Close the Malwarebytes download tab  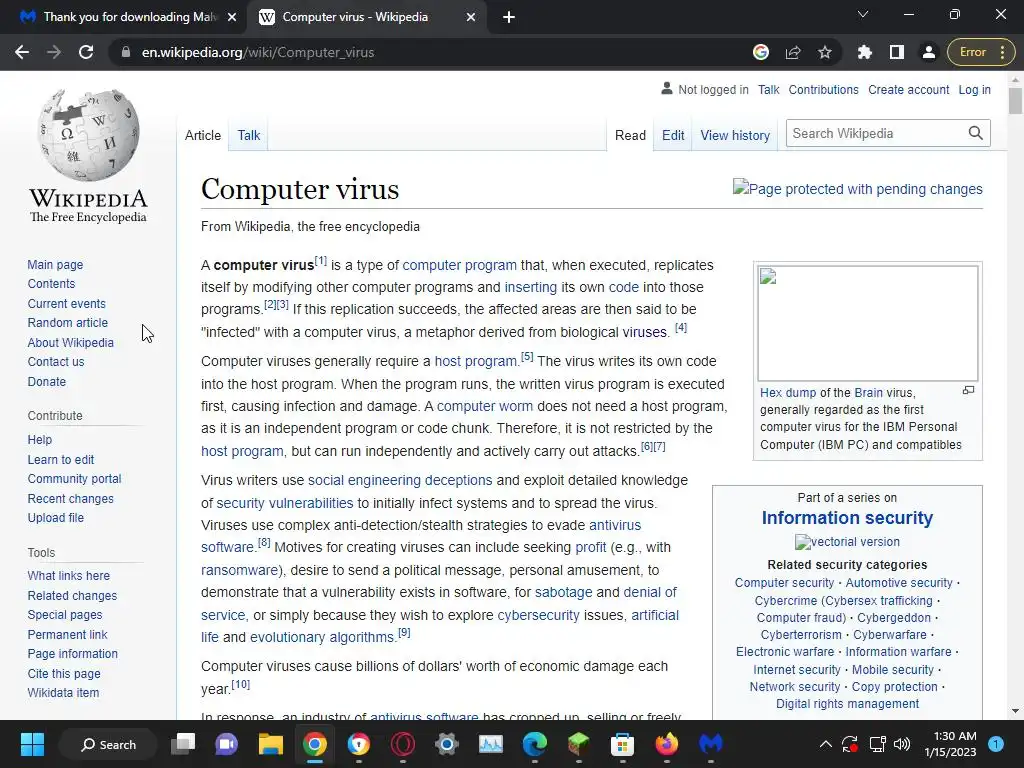(x=232, y=17)
